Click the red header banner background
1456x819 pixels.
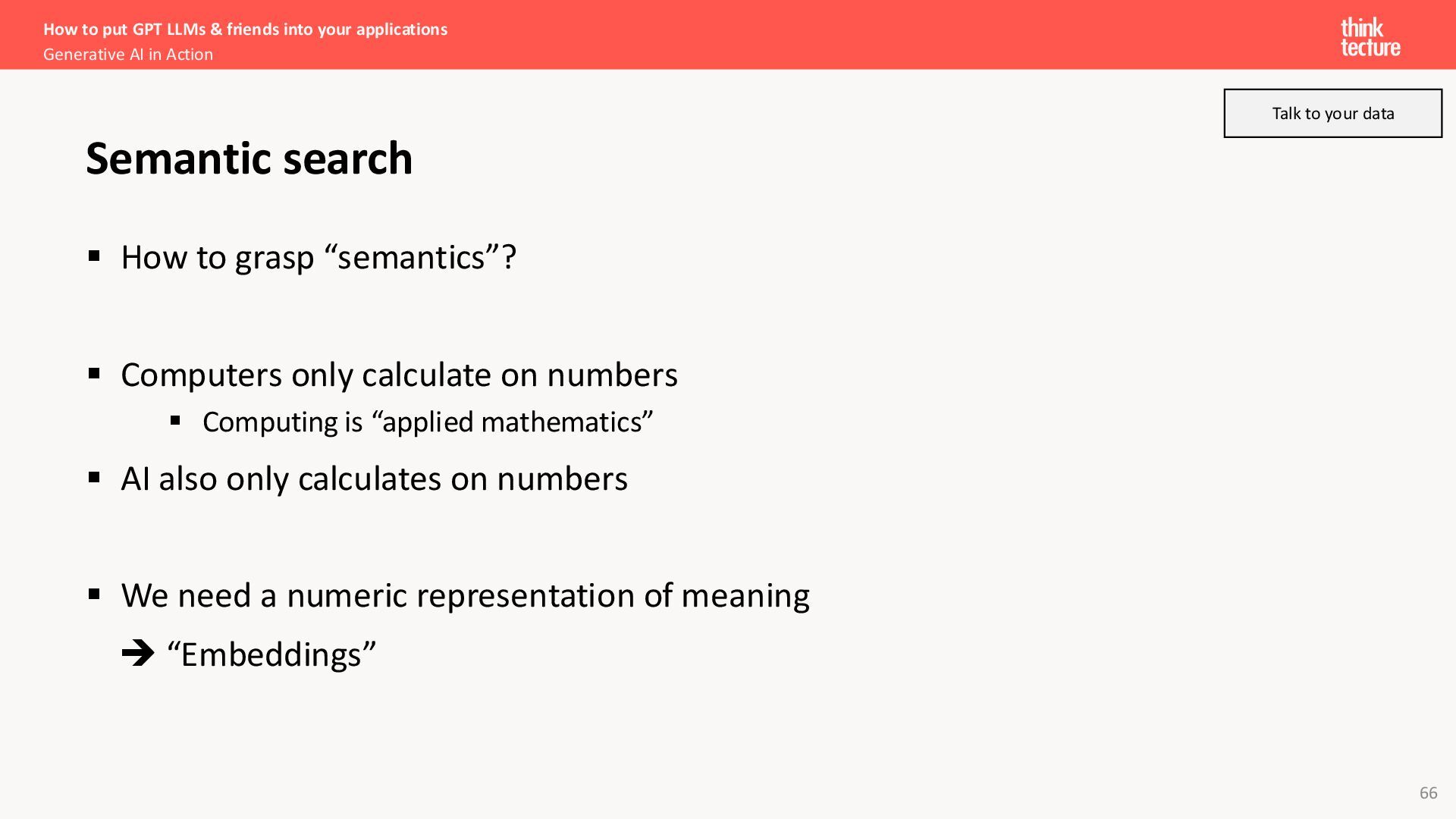coord(834,34)
